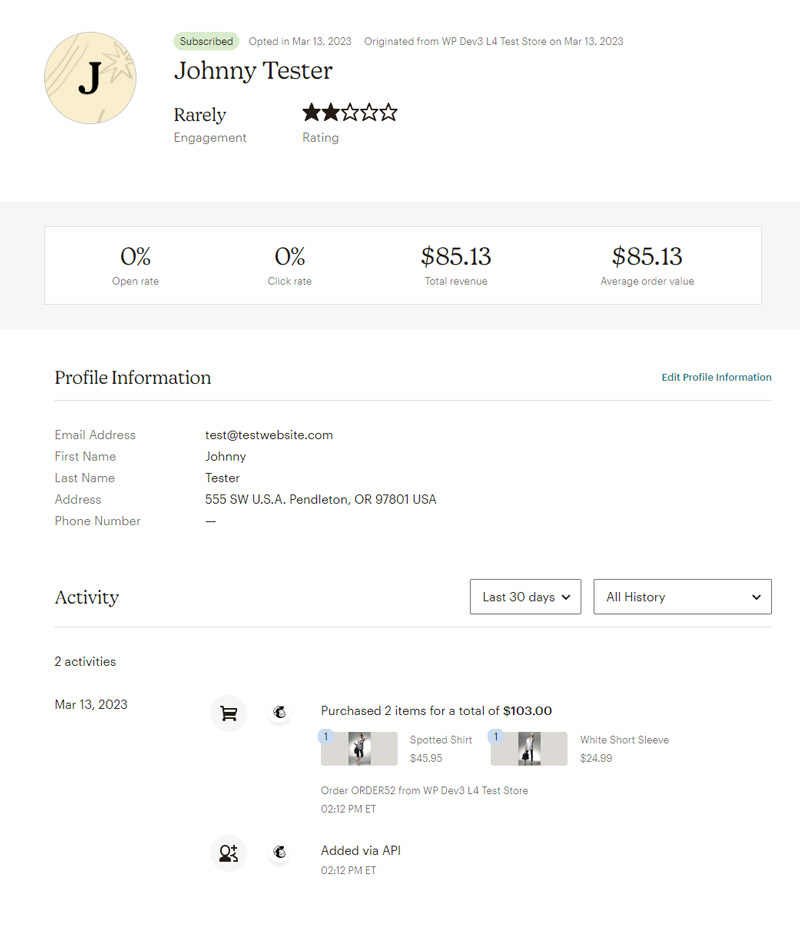Select the White Short Sleeve product name

(624, 740)
